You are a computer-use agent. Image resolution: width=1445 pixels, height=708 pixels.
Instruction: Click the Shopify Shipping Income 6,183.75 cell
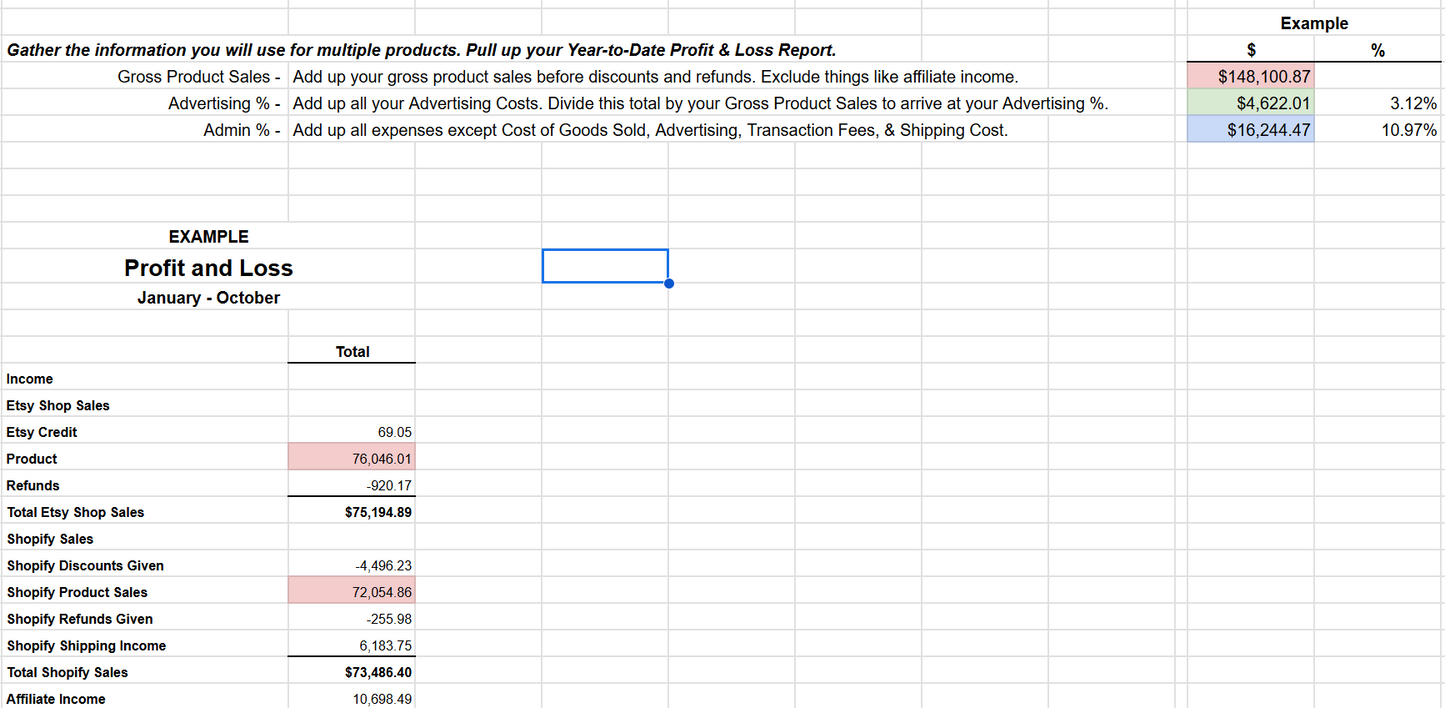pyautogui.click(x=351, y=645)
